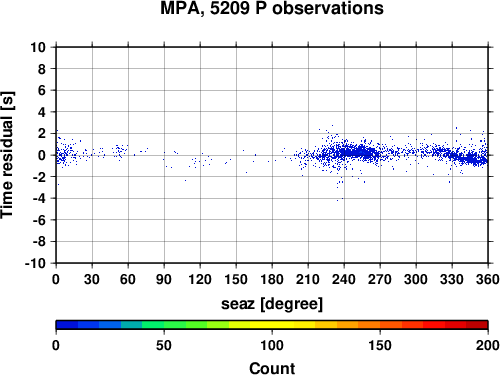Click the dense data cluster near 250 degrees

tap(356, 152)
